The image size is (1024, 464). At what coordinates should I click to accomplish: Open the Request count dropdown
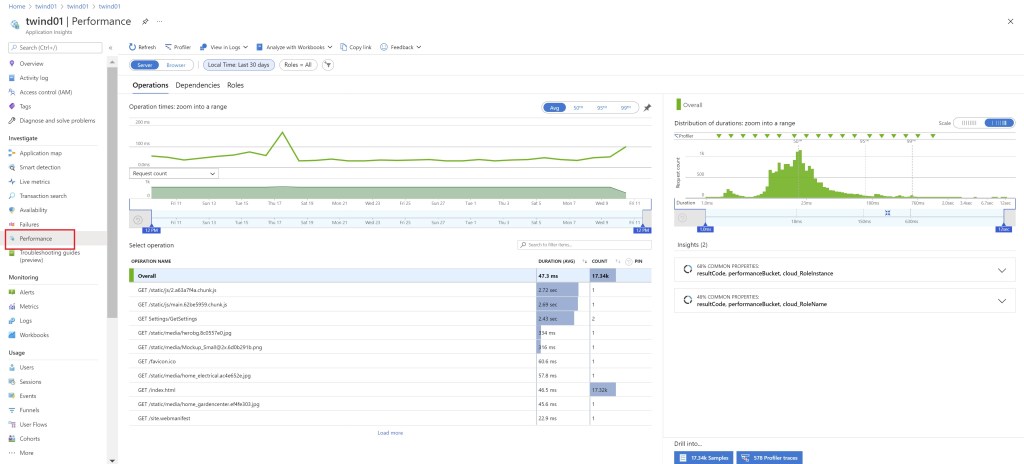tap(174, 173)
